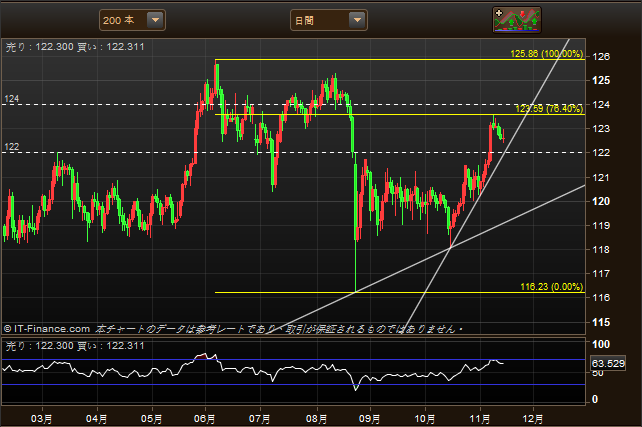
Task: Click the 124 dashed line label
Action: [x=11, y=99]
